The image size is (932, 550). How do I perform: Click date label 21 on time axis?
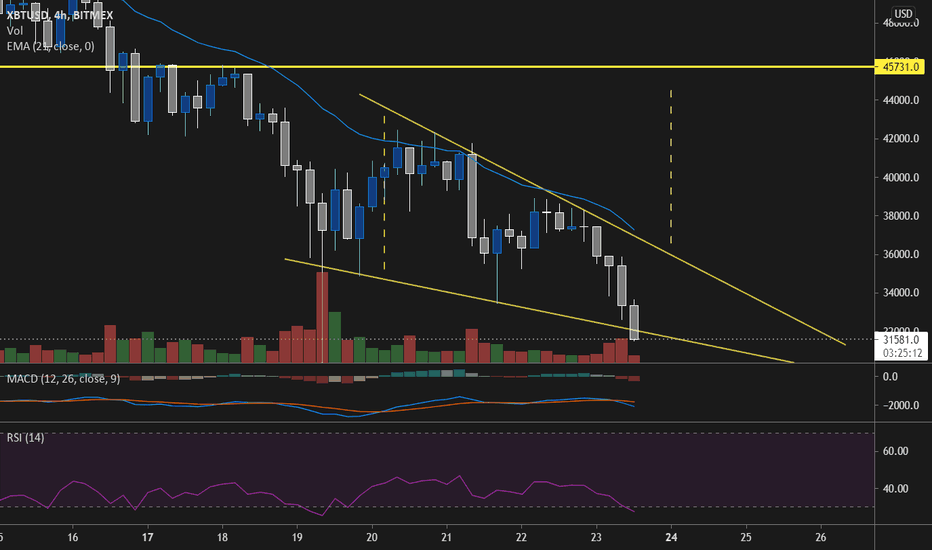click(x=447, y=538)
